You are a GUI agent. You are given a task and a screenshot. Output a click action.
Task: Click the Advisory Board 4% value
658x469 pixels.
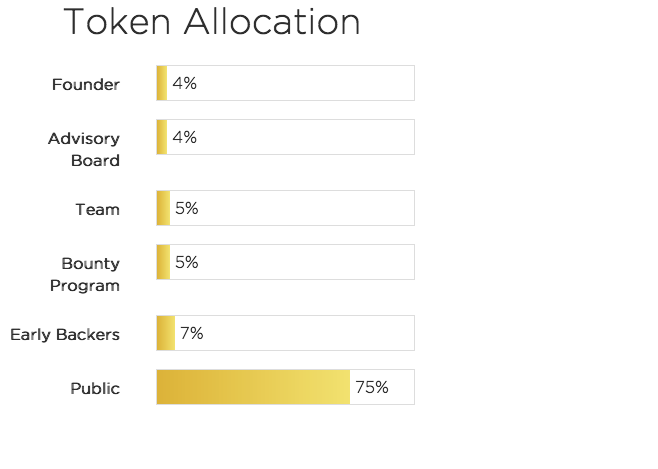coord(184,137)
